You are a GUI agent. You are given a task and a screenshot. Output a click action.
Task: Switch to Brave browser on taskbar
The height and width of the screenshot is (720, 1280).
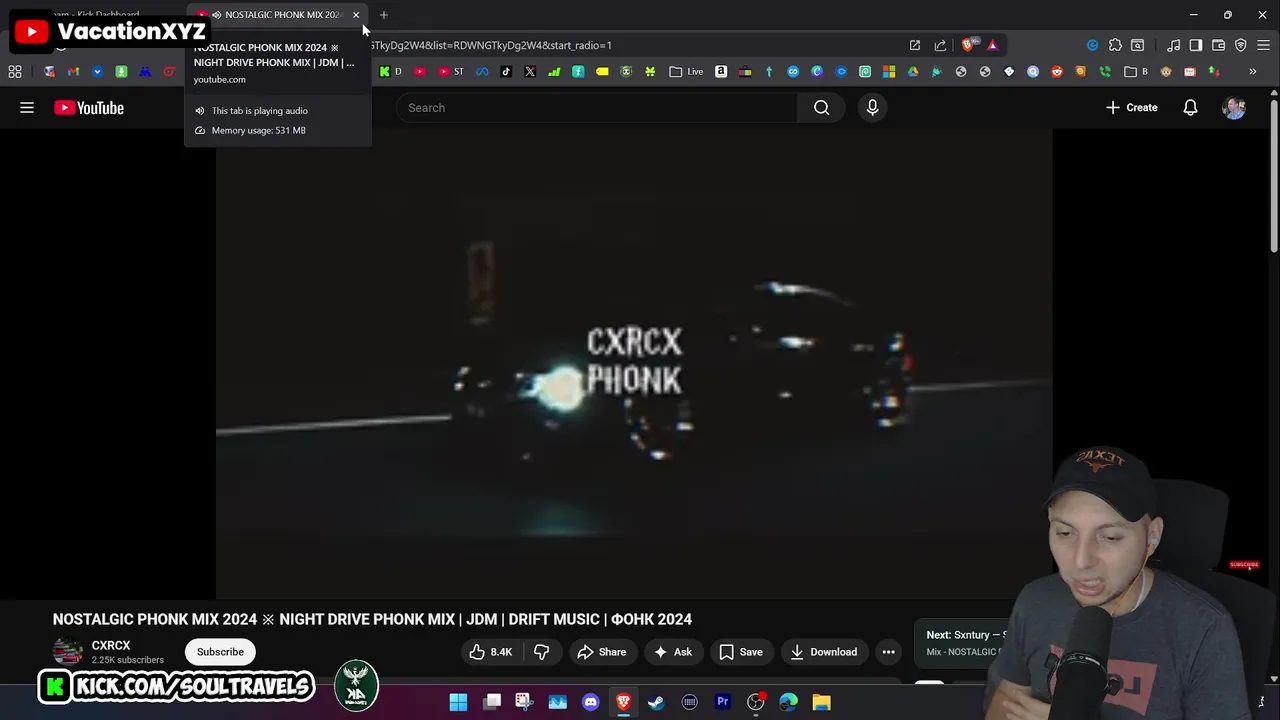pyautogui.click(x=623, y=702)
